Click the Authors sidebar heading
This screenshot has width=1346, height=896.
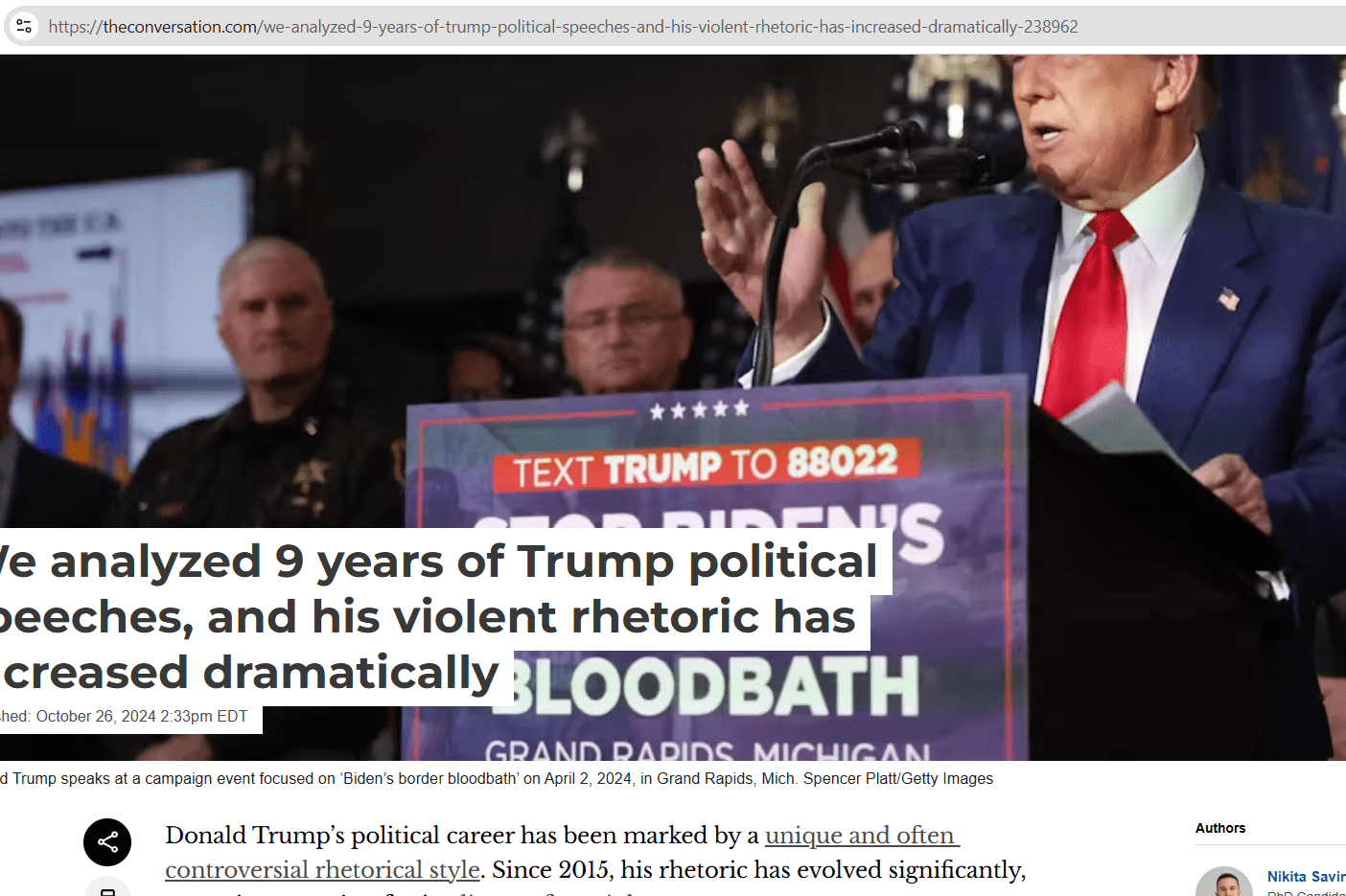pyautogui.click(x=1220, y=828)
